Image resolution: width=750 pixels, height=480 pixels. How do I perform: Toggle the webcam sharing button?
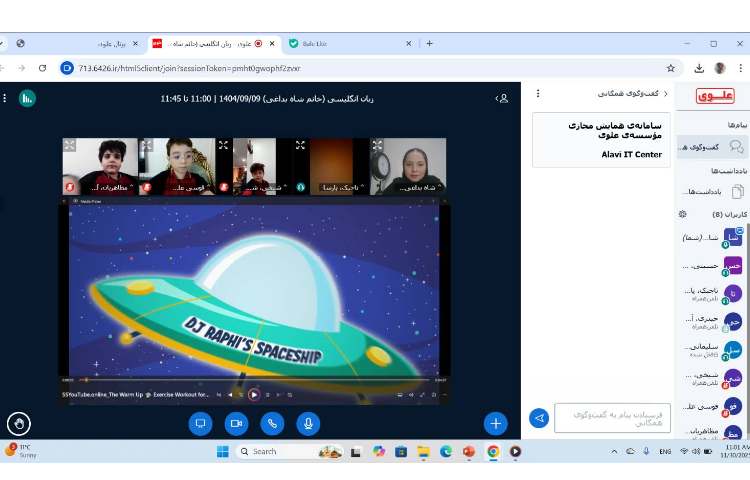click(x=236, y=423)
